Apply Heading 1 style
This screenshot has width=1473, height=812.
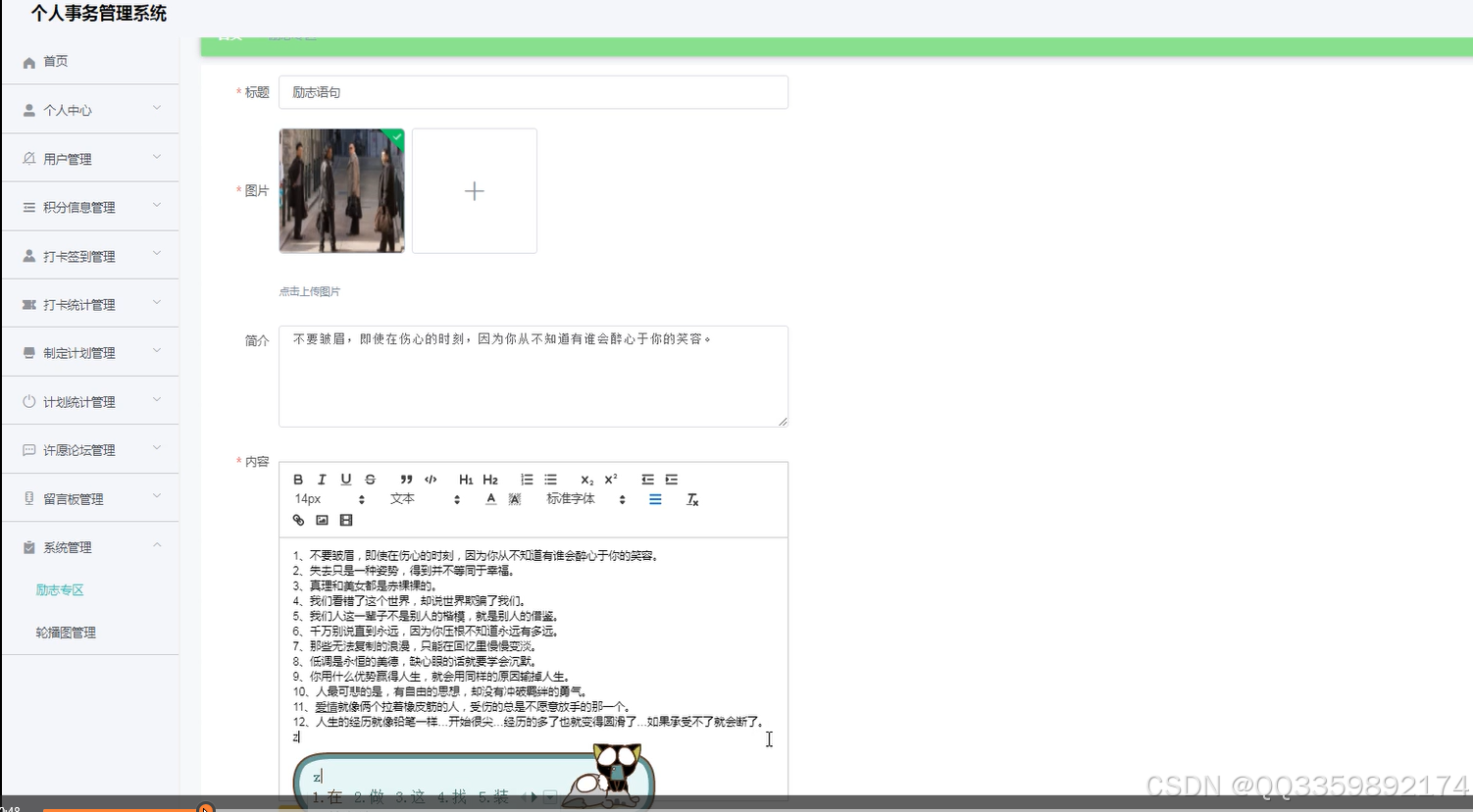pos(466,480)
